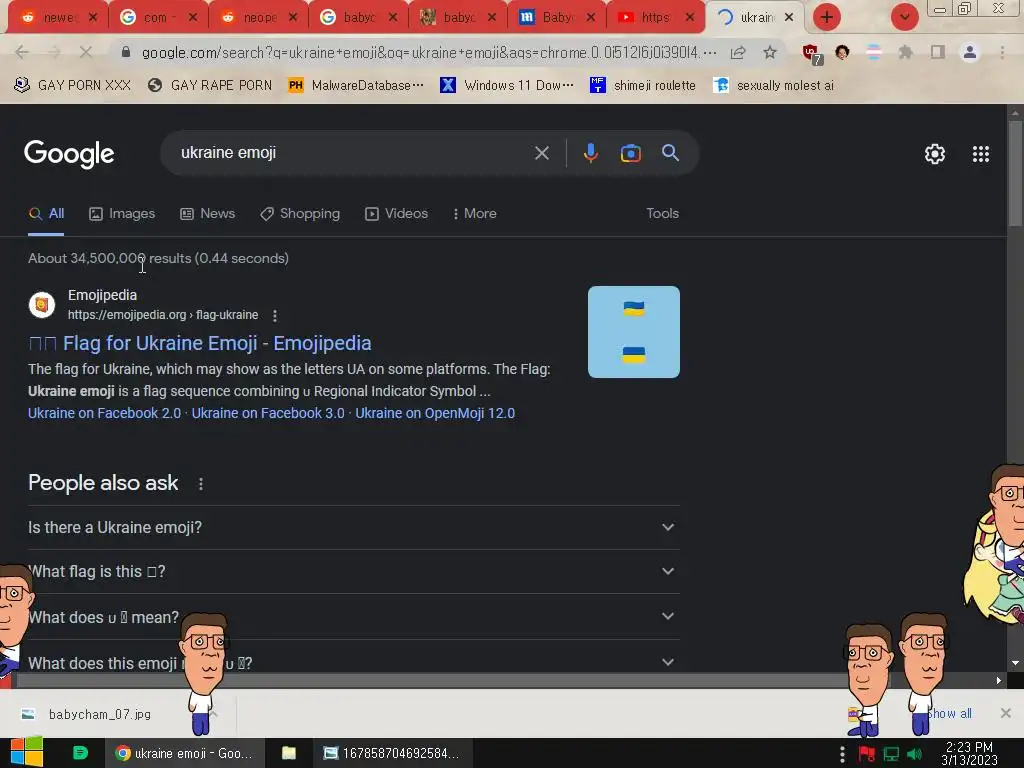Expand "Is there a Ukraine emoji?" question

(x=353, y=527)
